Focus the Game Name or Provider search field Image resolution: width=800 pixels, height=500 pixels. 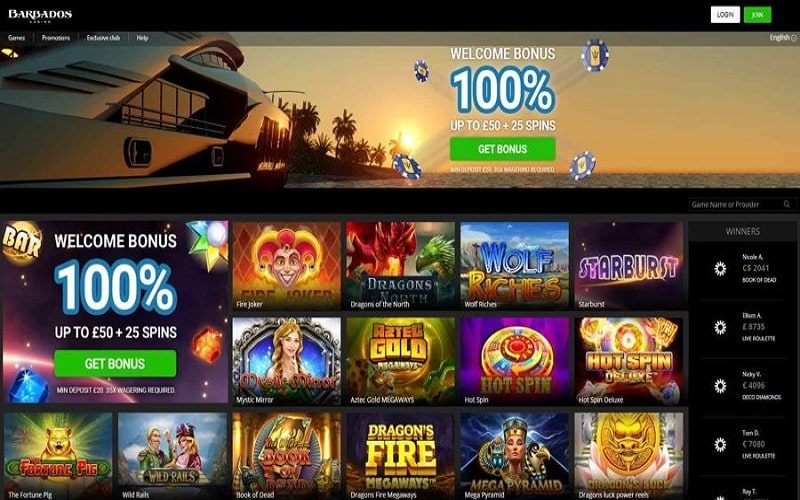(x=736, y=205)
